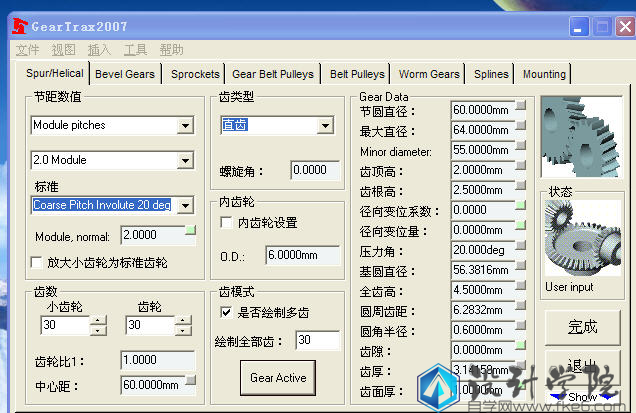Screen dimensions: 636x413
Task: Open the 工具 menu
Action: click(x=135, y=49)
